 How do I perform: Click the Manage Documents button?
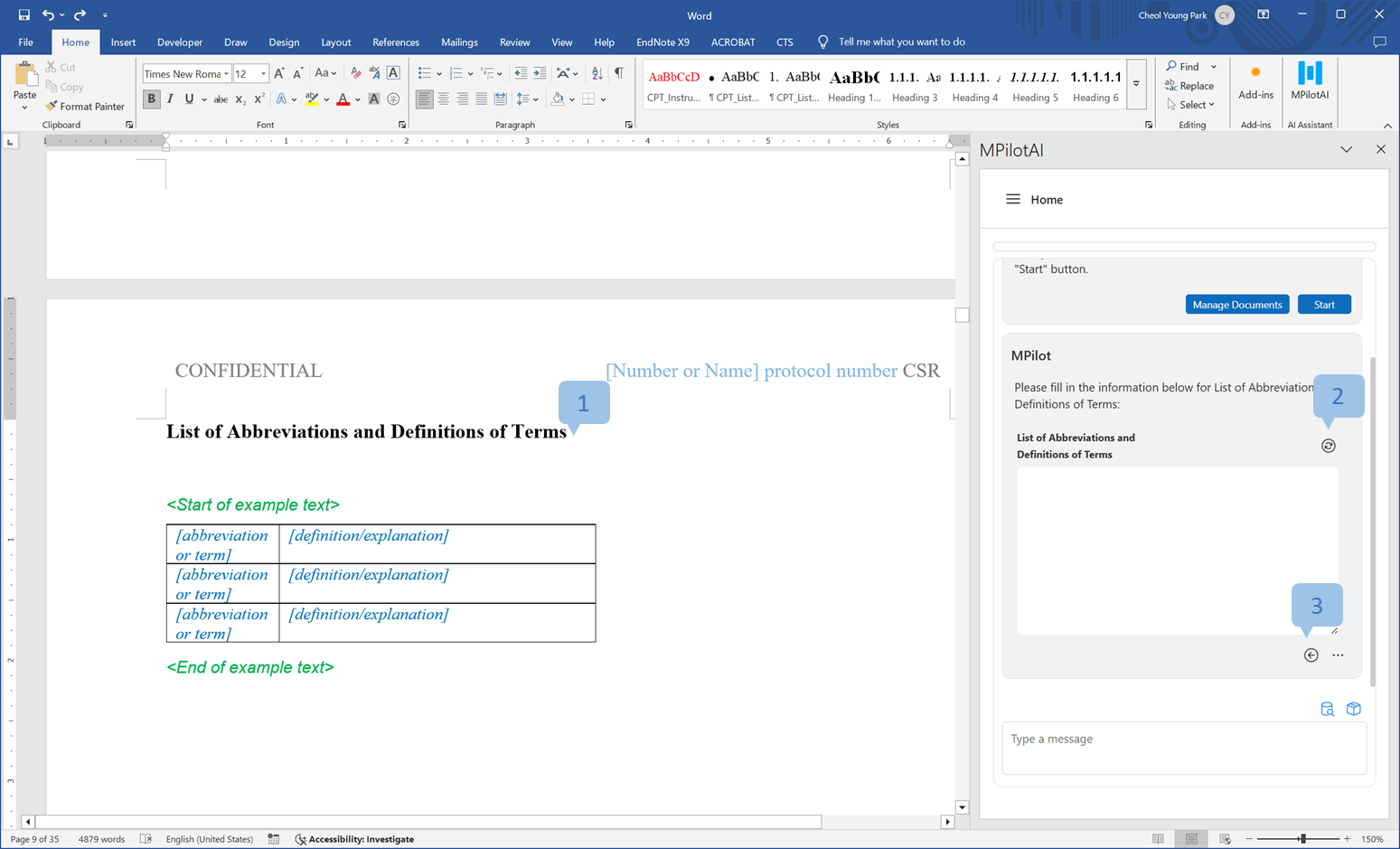click(1236, 305)
